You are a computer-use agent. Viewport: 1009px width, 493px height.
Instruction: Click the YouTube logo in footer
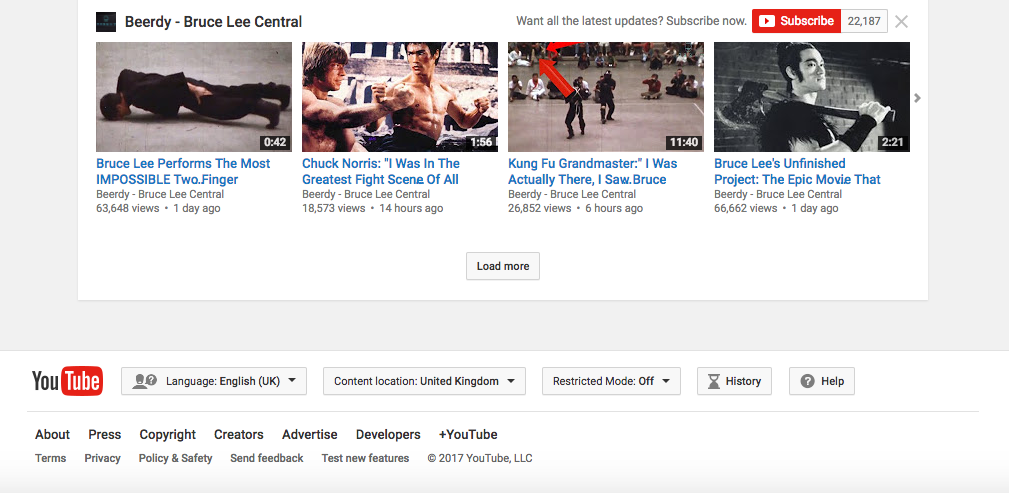click(x=68, y=380)
